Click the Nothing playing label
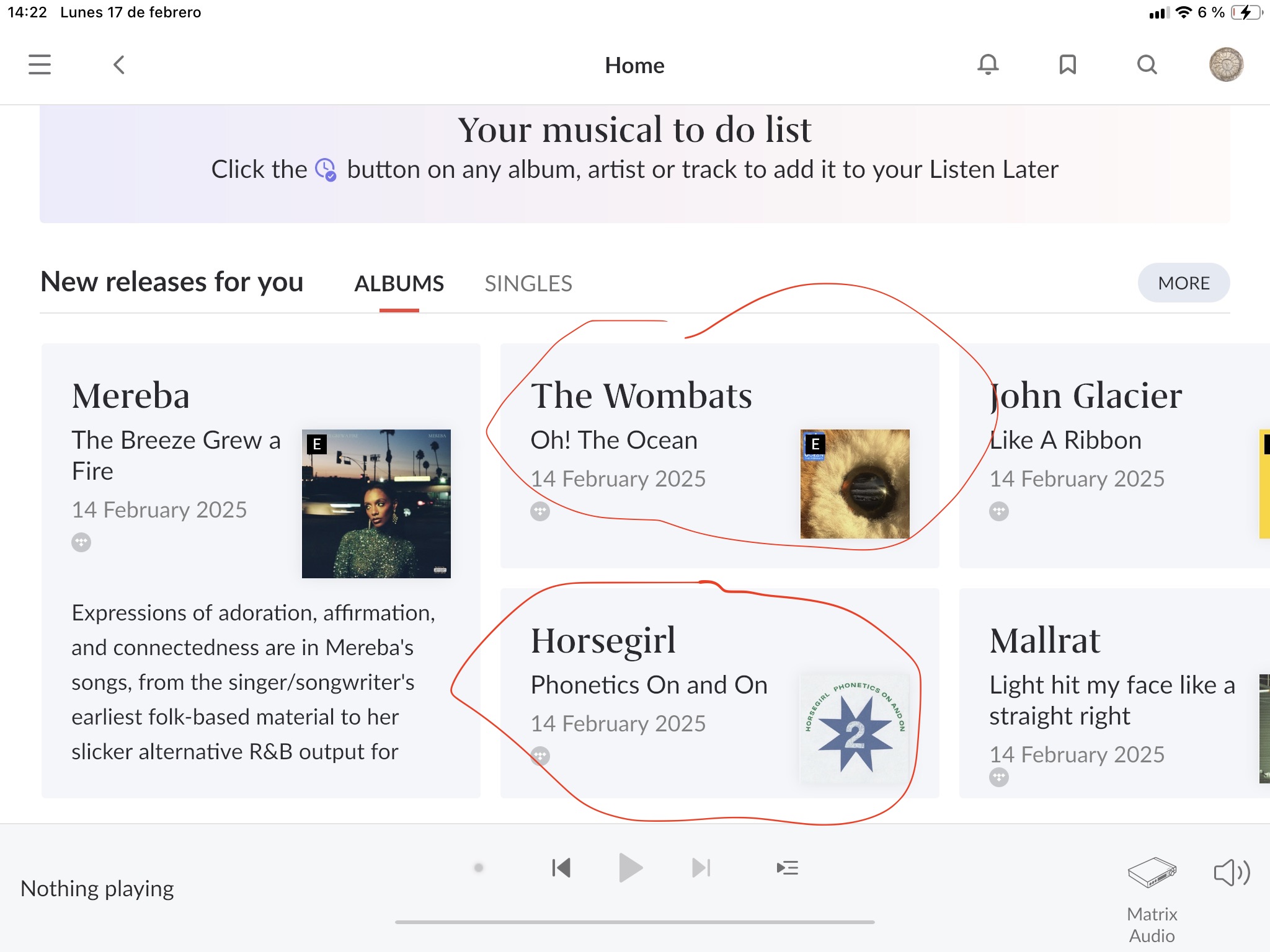 click(97, 888)
